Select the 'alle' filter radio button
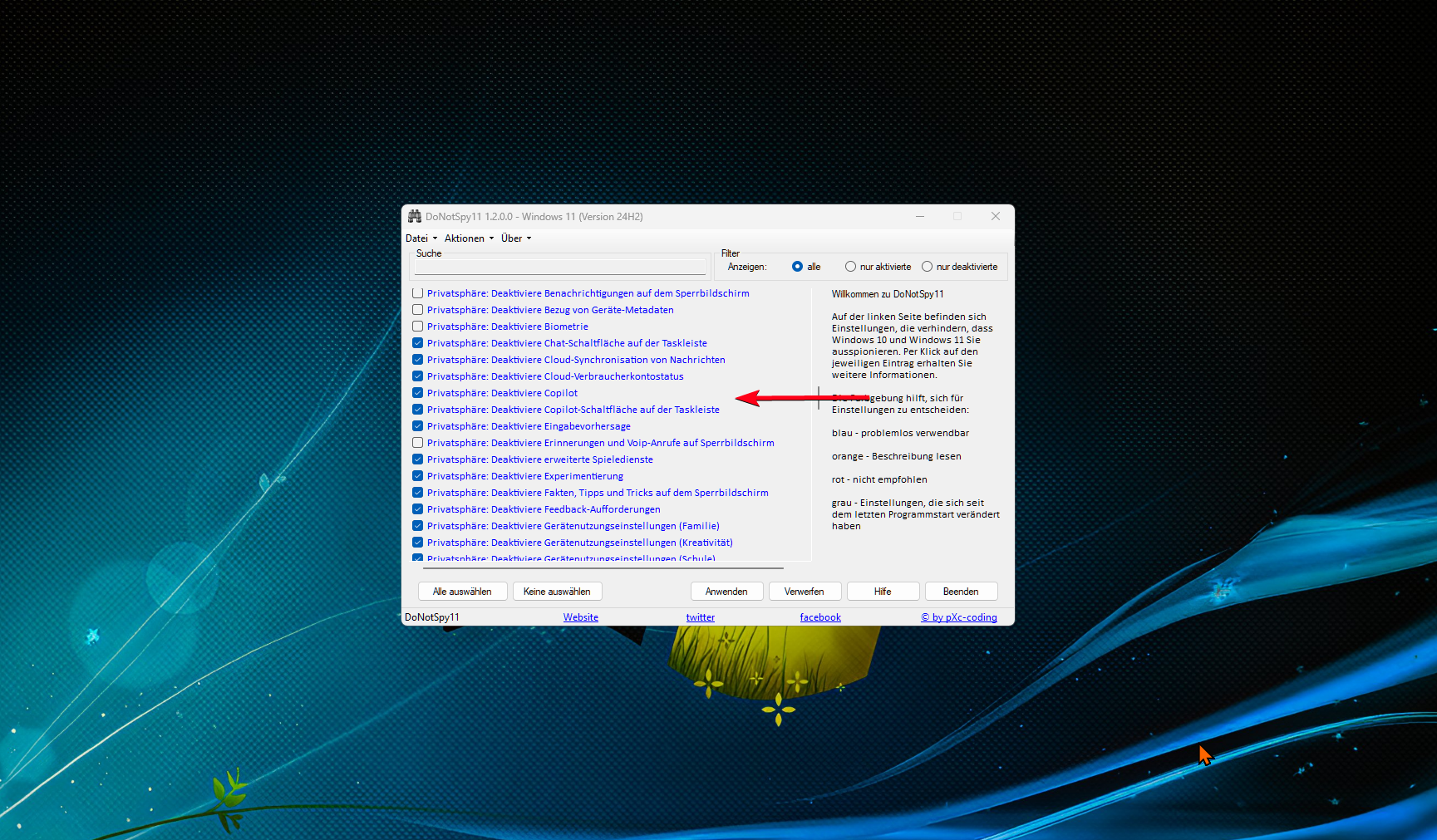The image size is (1437, 840). (797, 267)
